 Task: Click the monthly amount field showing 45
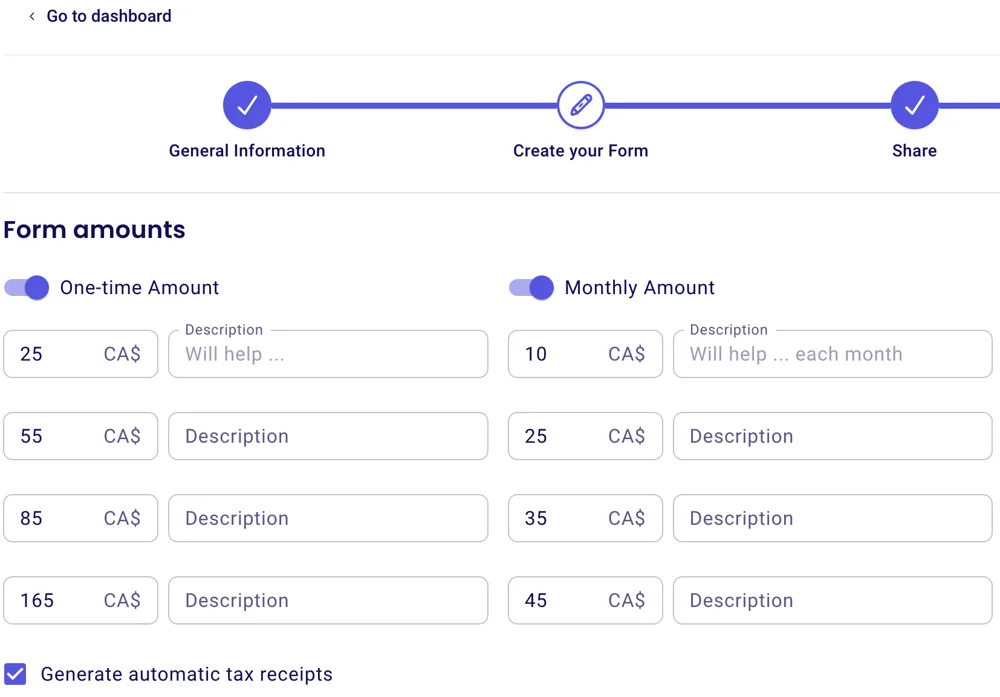[585, 601]
